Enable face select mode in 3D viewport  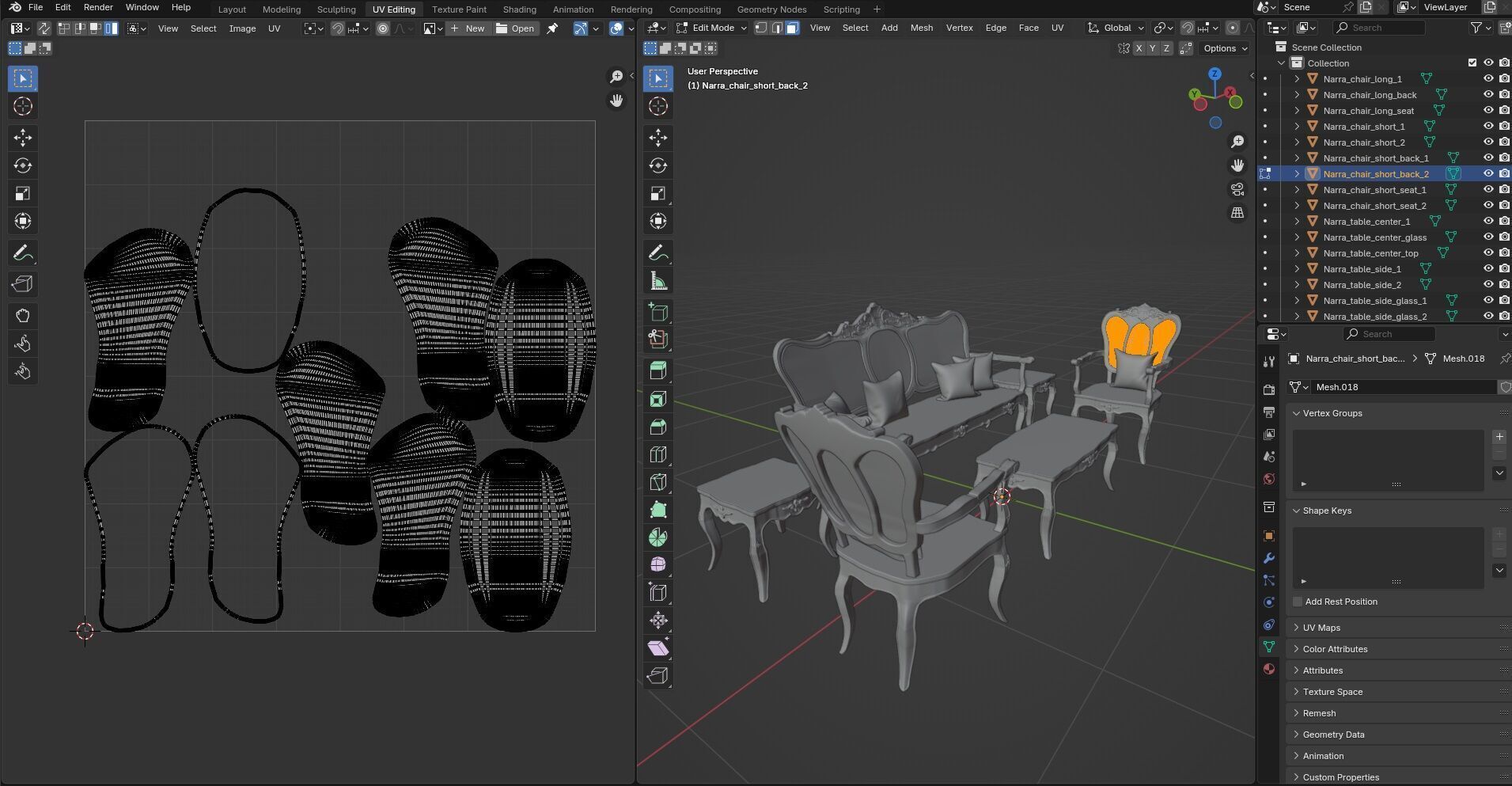(792, 28)
